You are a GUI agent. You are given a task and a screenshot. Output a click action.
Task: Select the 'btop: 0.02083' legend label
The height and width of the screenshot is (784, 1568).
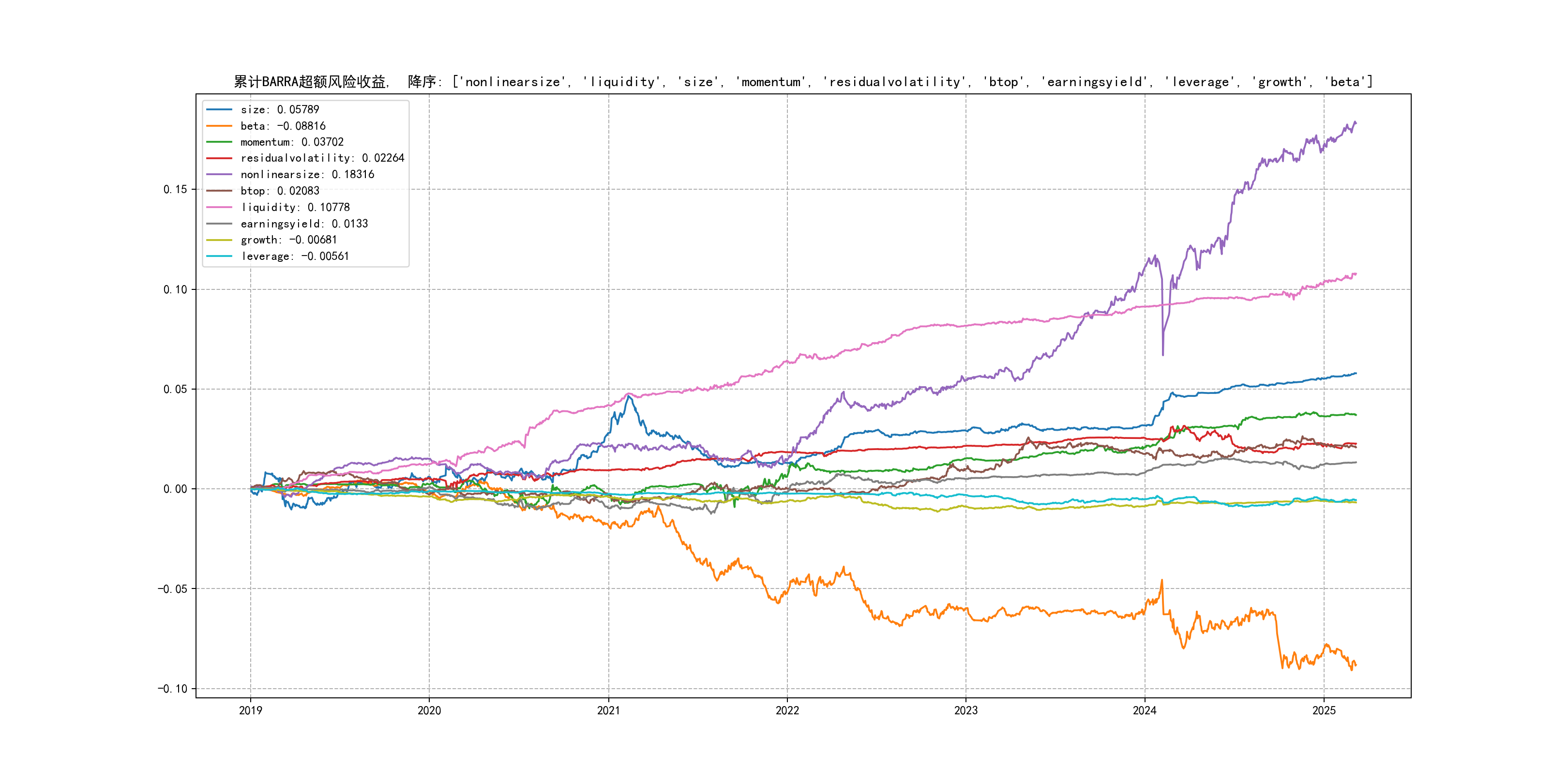[x=279, y=191]
